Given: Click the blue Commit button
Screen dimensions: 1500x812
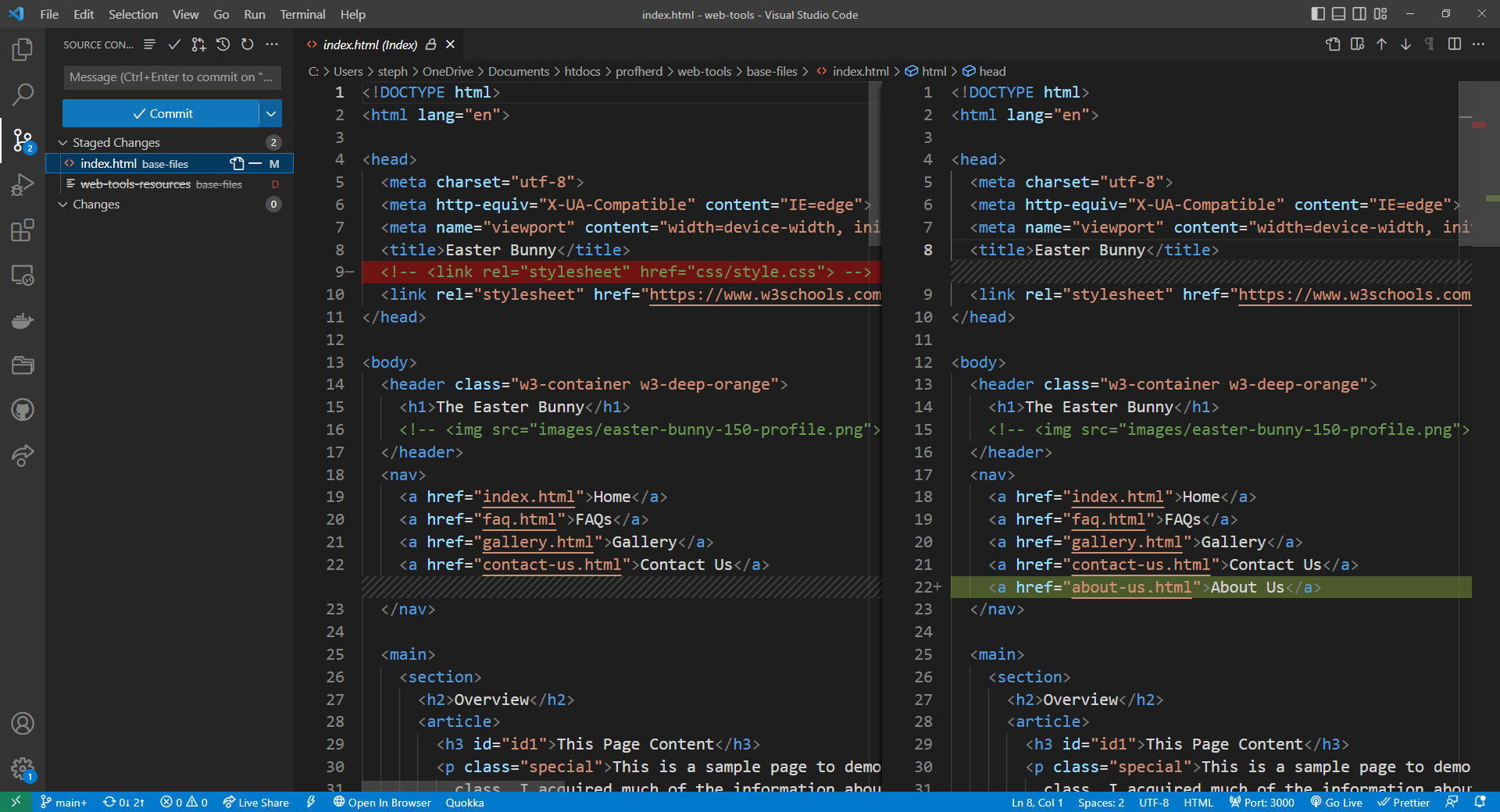Looking at the screenshot, I should tap(161, 113).
